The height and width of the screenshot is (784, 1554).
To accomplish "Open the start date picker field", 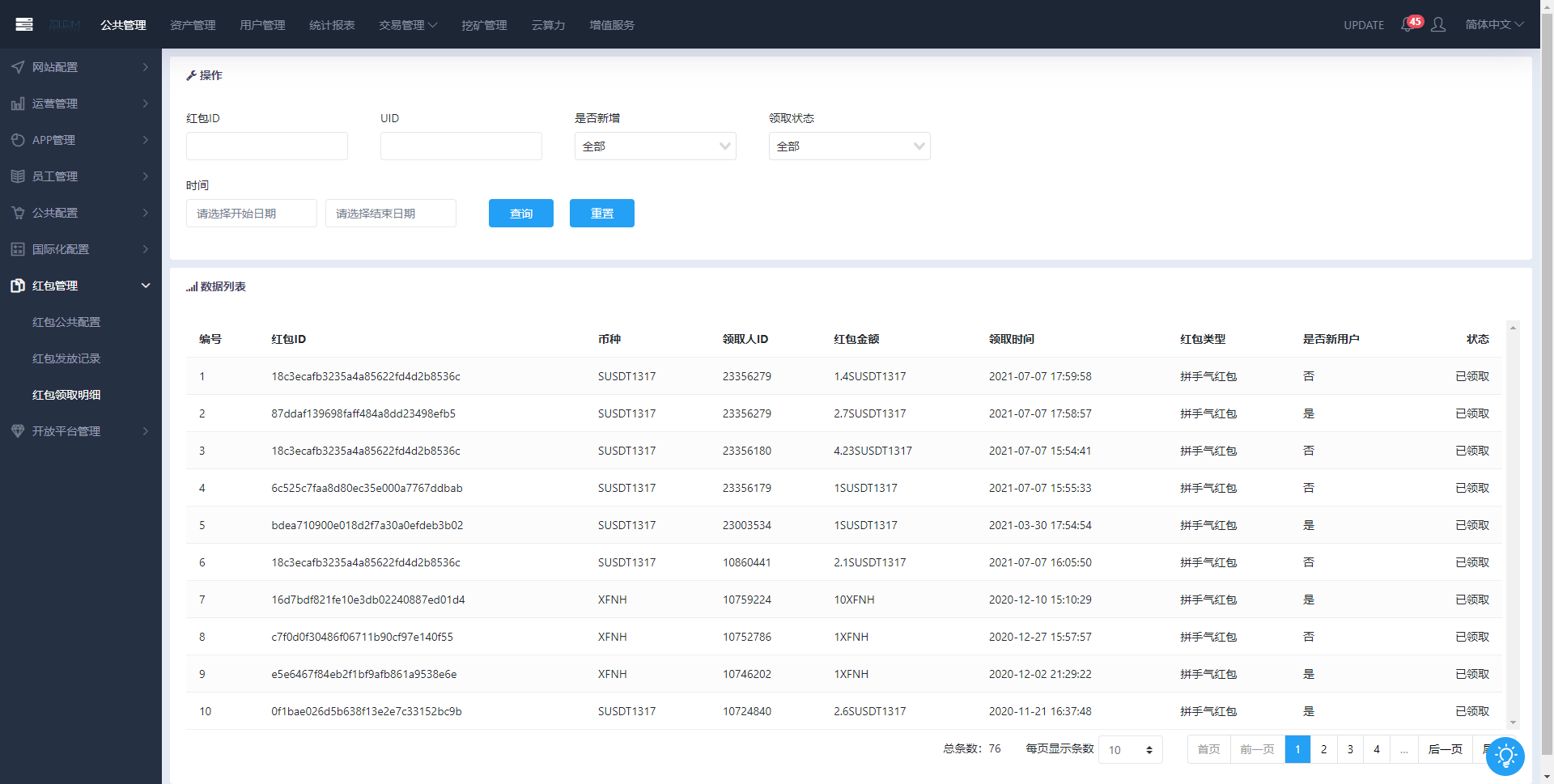I will (252, 214).
